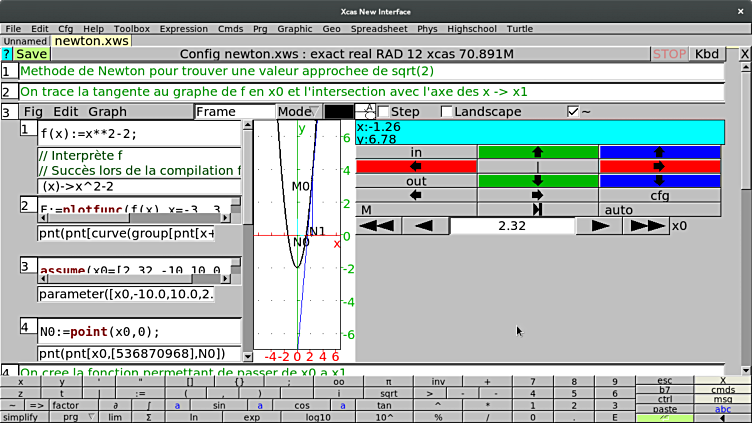Switch to the Unnamed tab
The height and width of the screenshot is (423, 752).
click(x=25, y=41)
